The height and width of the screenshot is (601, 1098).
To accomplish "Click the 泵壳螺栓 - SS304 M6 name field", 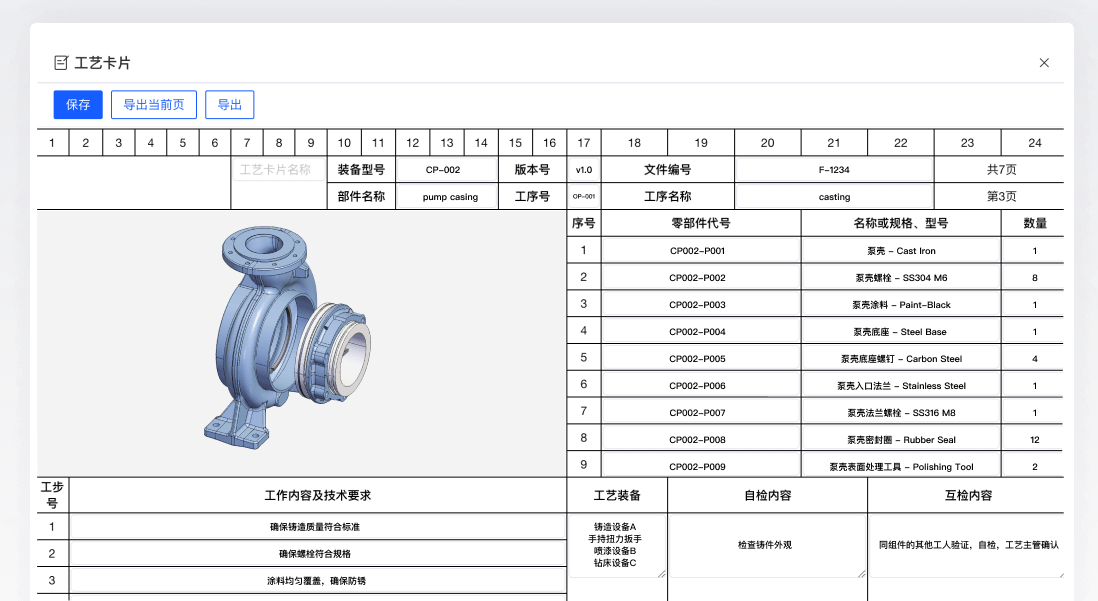I will point(901,278).
